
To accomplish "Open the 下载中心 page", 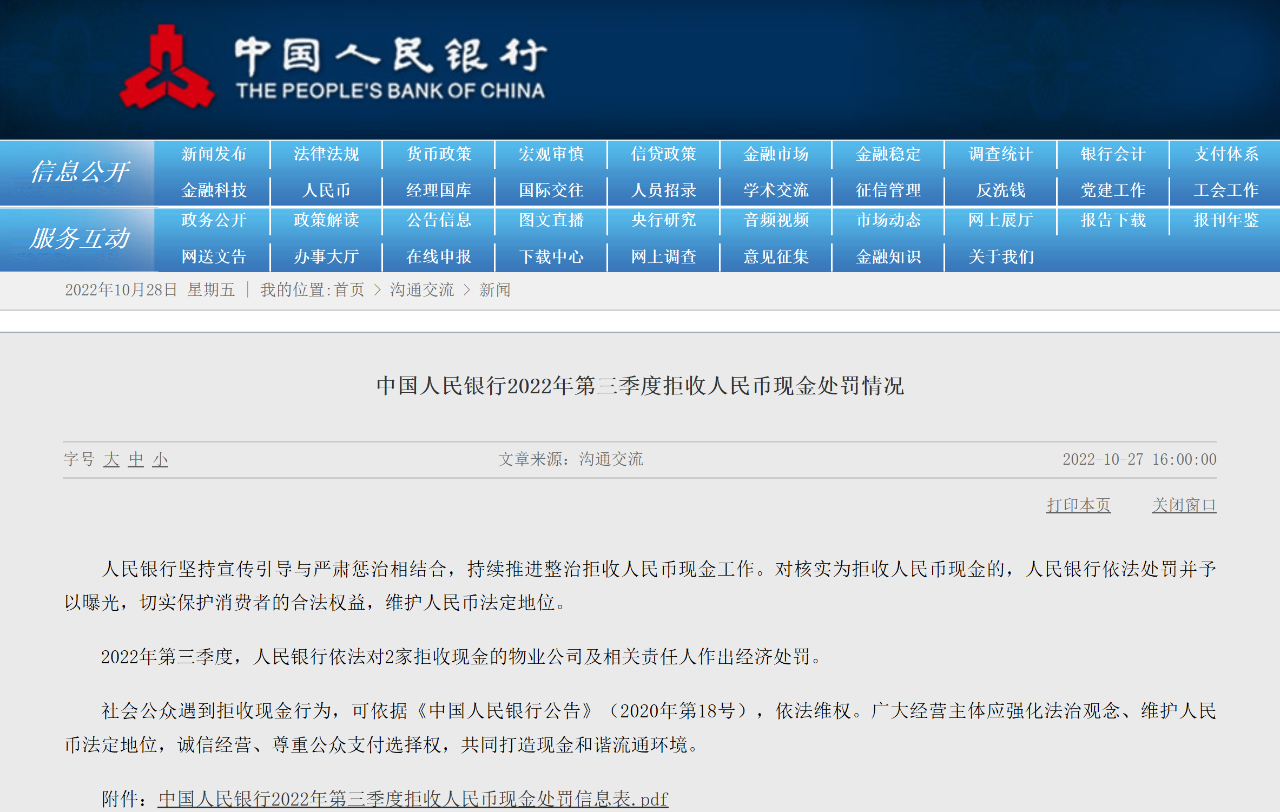I will point(551,257).
